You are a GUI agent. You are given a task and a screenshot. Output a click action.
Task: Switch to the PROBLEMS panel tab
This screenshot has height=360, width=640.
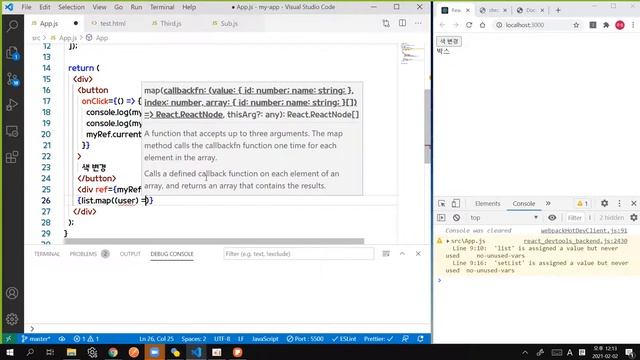click(x=83, y=254)
